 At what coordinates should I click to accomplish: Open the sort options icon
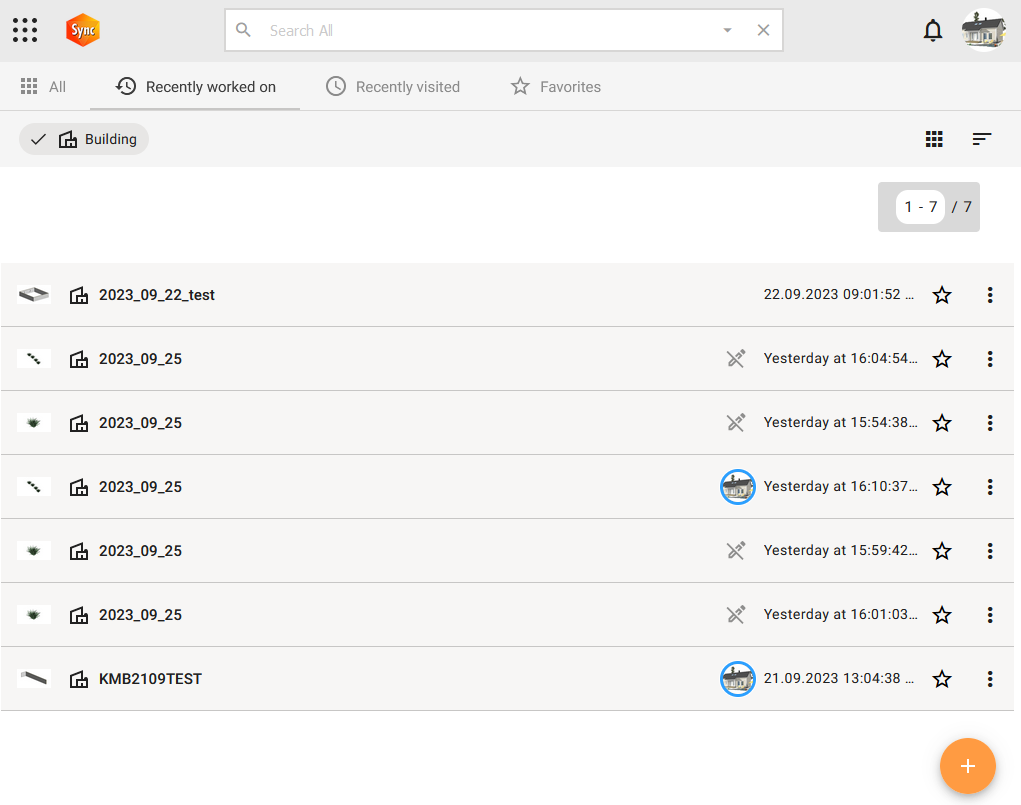(982, 139)
